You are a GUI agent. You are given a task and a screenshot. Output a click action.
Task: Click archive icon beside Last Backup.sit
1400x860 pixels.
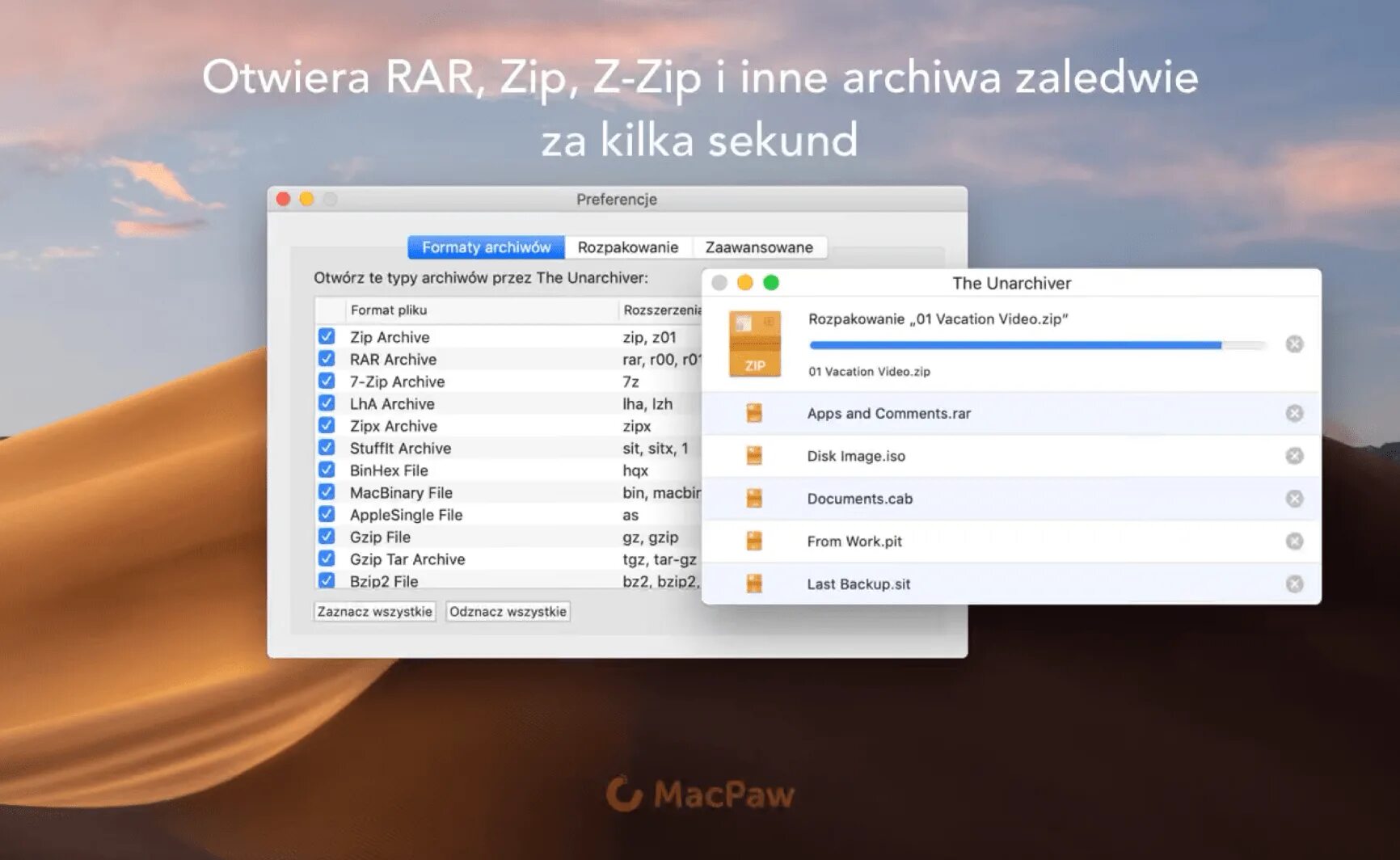[754, 584]
